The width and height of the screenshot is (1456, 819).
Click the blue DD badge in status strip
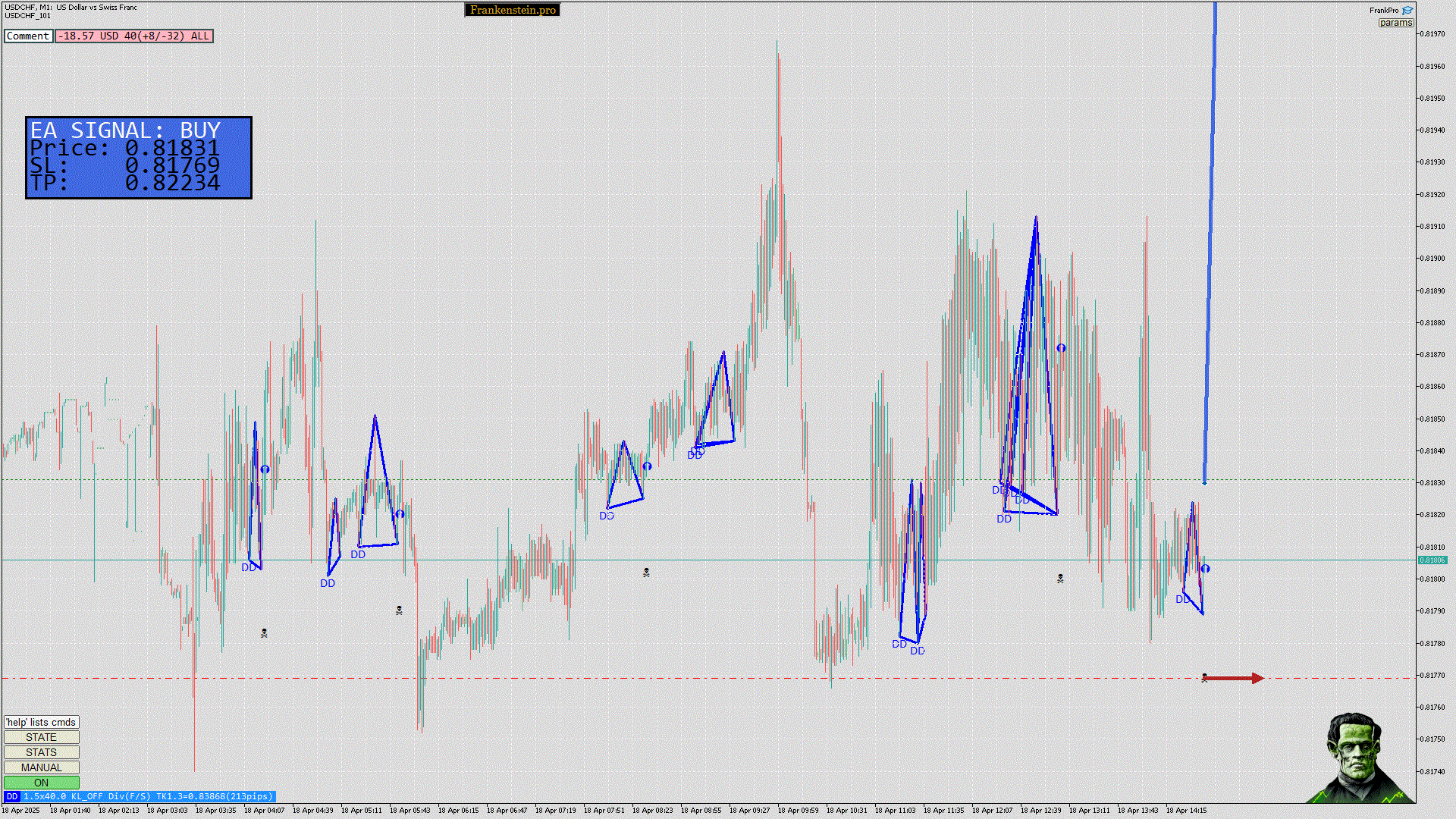coord(11,796)
